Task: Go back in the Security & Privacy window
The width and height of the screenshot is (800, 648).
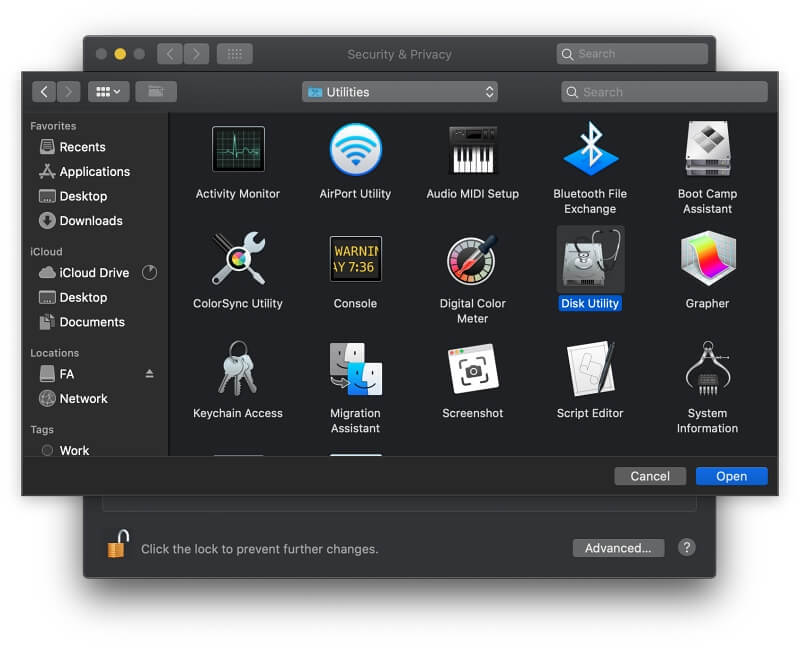Action: pos(170,54)
